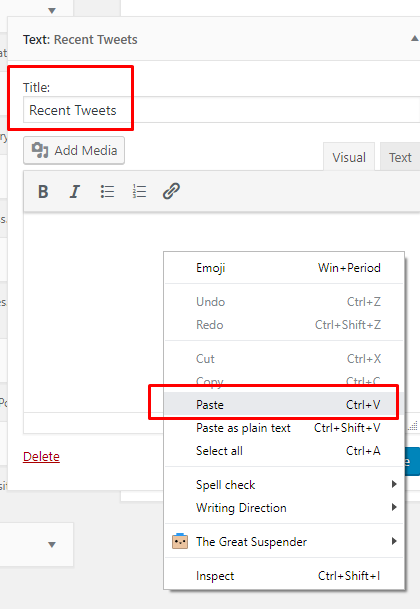Insert a numbered list

pos(139,191)
